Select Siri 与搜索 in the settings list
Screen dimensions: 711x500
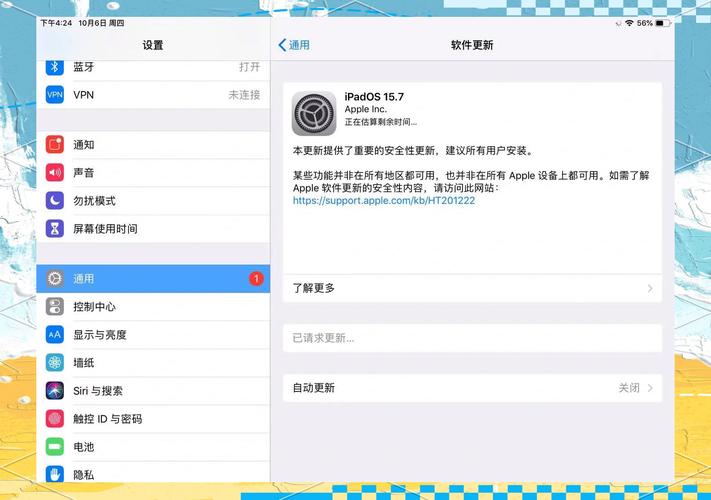[153, 390]
